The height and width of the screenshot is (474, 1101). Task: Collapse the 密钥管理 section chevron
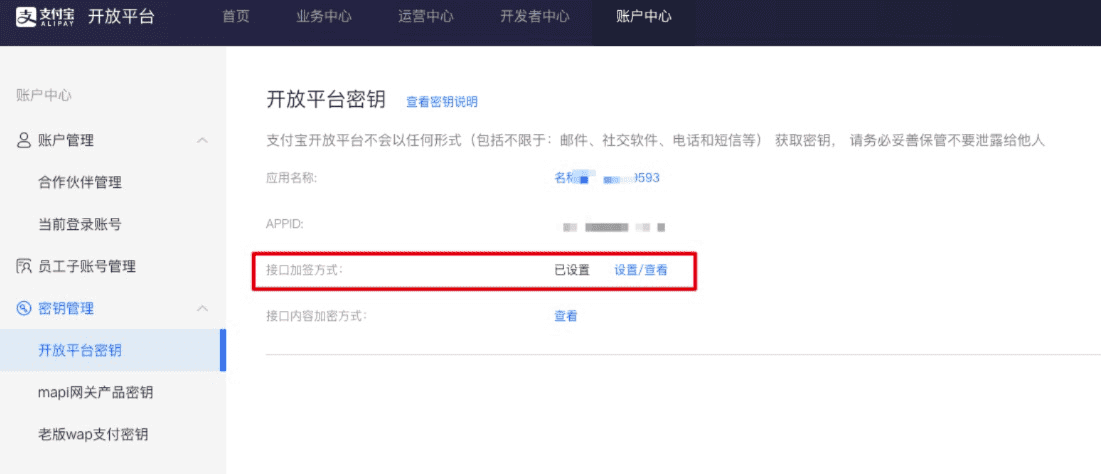(202, 308)
